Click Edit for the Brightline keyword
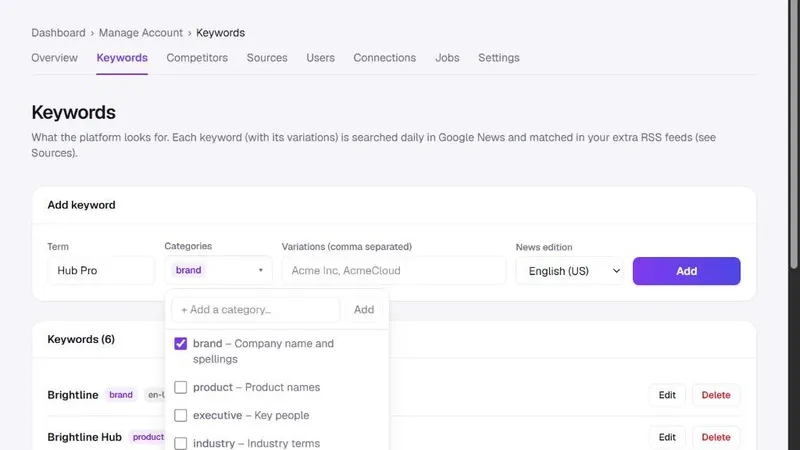The image size is (800, 450). [667, 395]
